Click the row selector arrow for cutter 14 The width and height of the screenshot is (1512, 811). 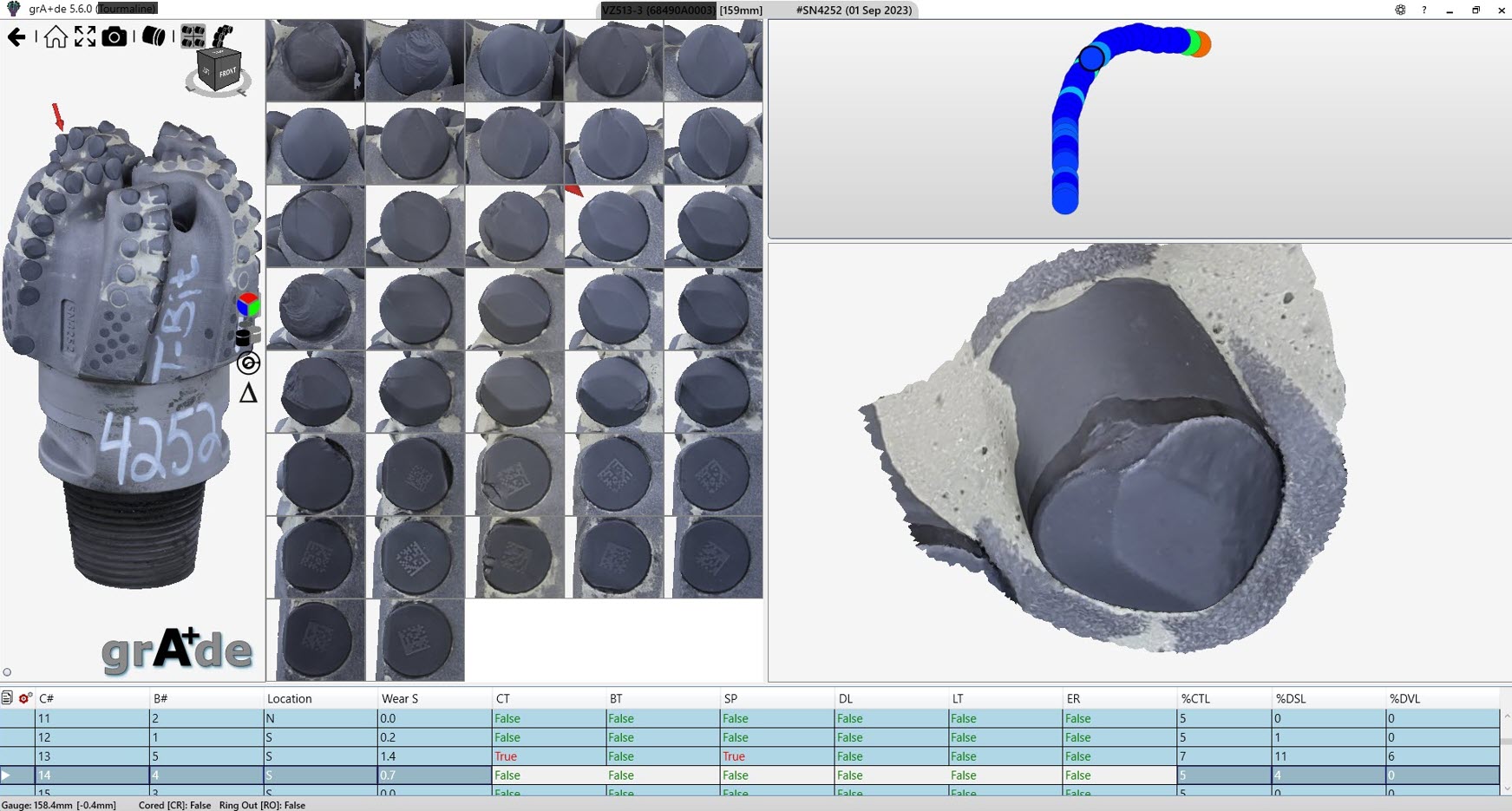click(x=7, y=775)
